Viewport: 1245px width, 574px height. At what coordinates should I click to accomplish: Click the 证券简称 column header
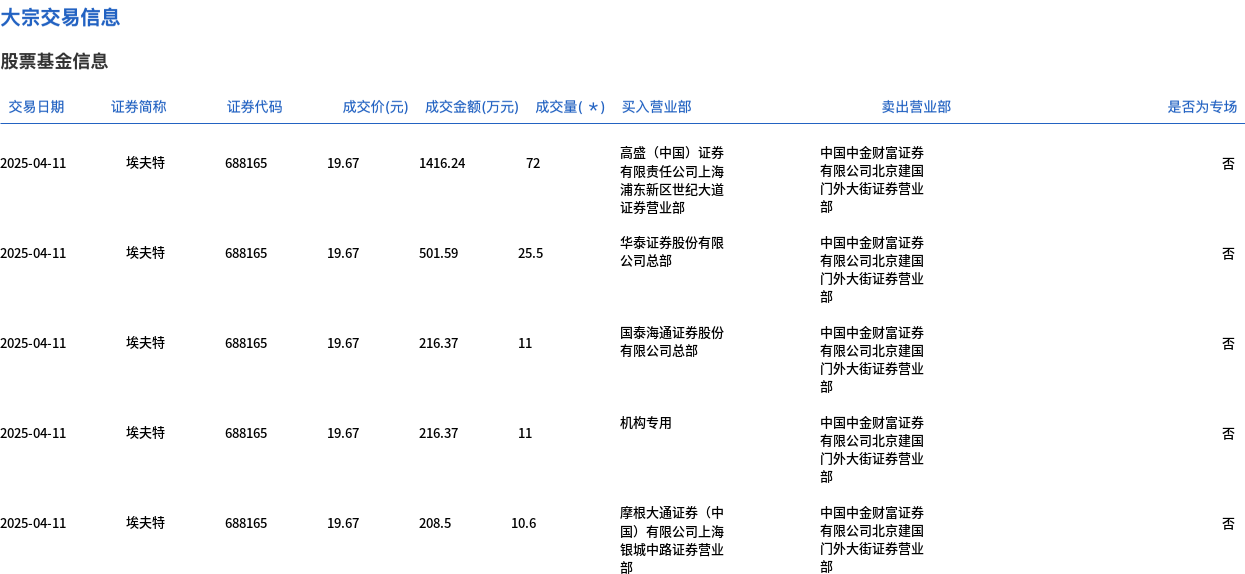[139, 107]
